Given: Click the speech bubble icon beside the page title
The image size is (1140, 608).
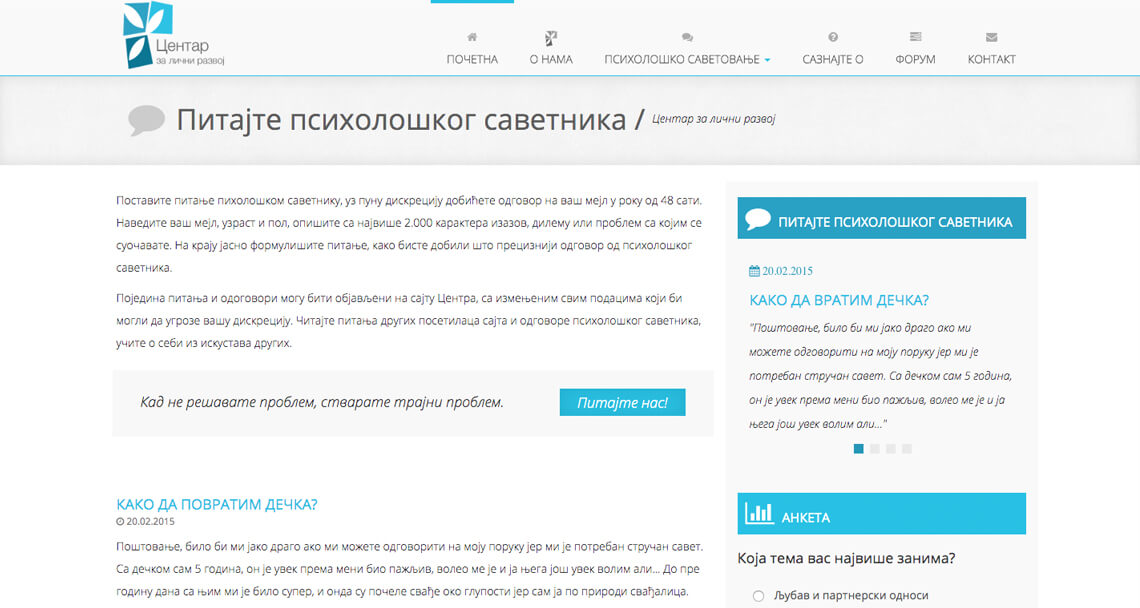Looking at the screenshot, I should tap(146, 120).
